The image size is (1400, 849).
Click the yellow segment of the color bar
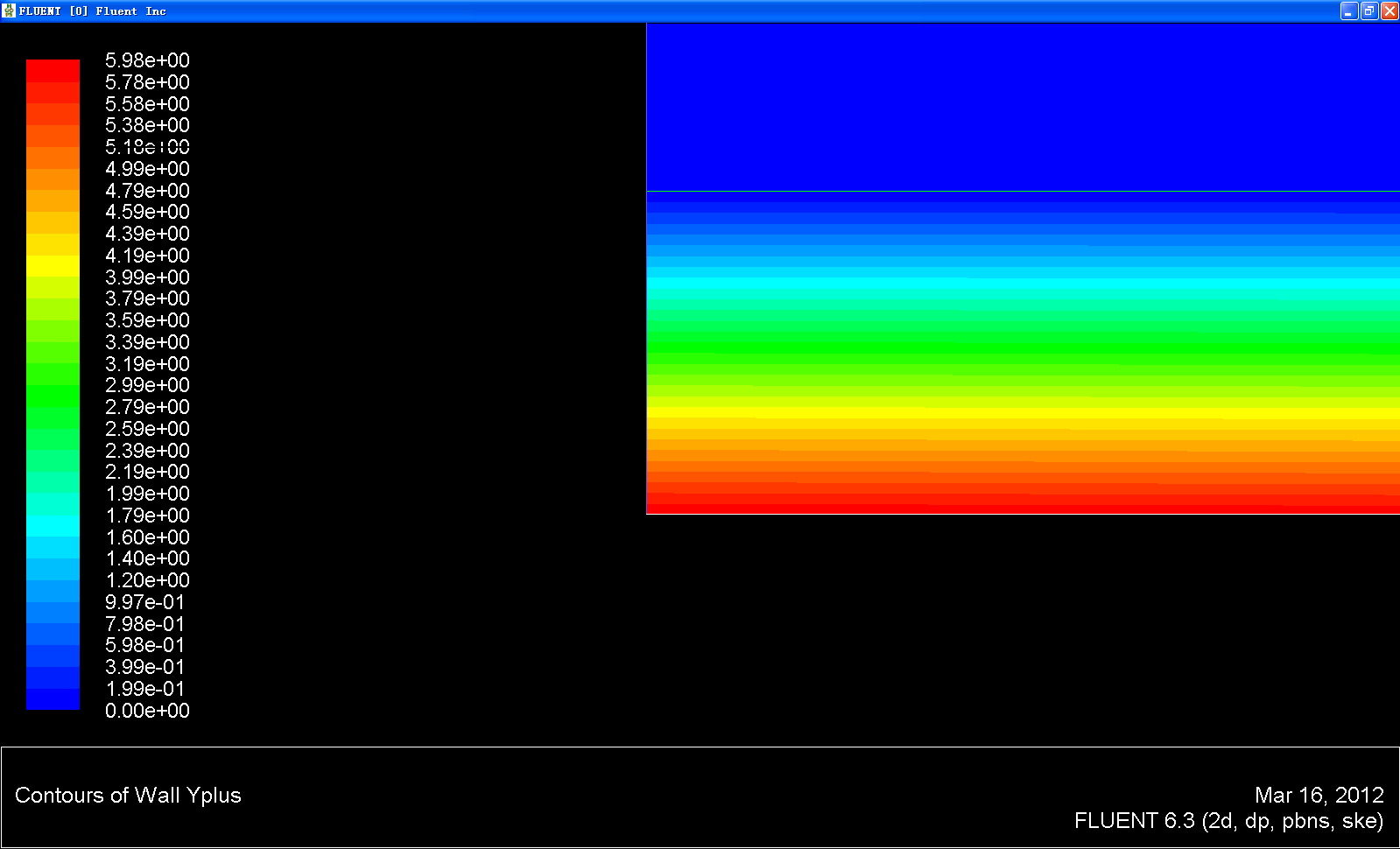coord(53,266)
